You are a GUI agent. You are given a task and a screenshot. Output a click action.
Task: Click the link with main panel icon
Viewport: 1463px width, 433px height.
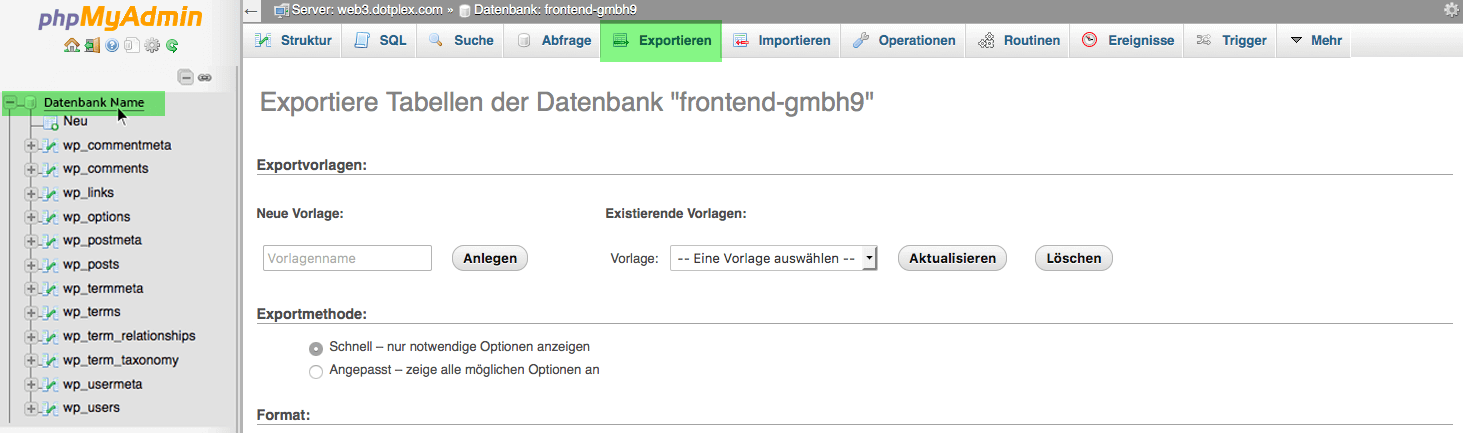pyautogui.click(x=205, y=77)
